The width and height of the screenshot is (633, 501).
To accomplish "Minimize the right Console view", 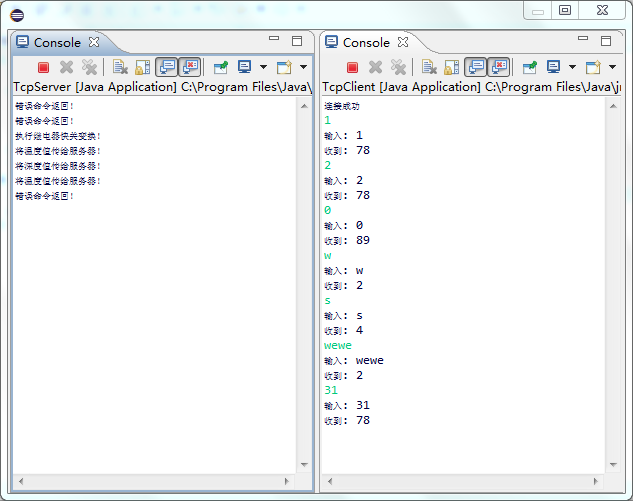I will (x=583, y=38).
